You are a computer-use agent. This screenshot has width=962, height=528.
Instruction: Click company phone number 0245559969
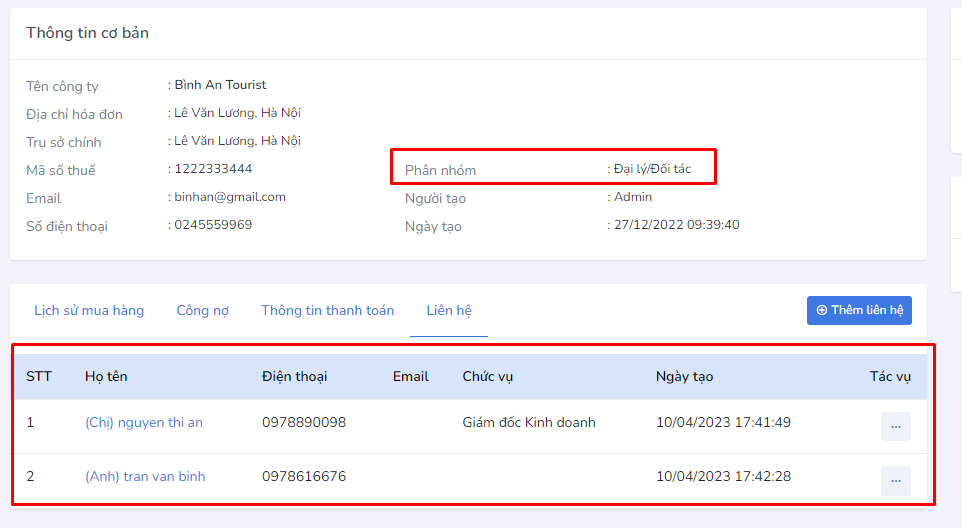click(213, 225)
